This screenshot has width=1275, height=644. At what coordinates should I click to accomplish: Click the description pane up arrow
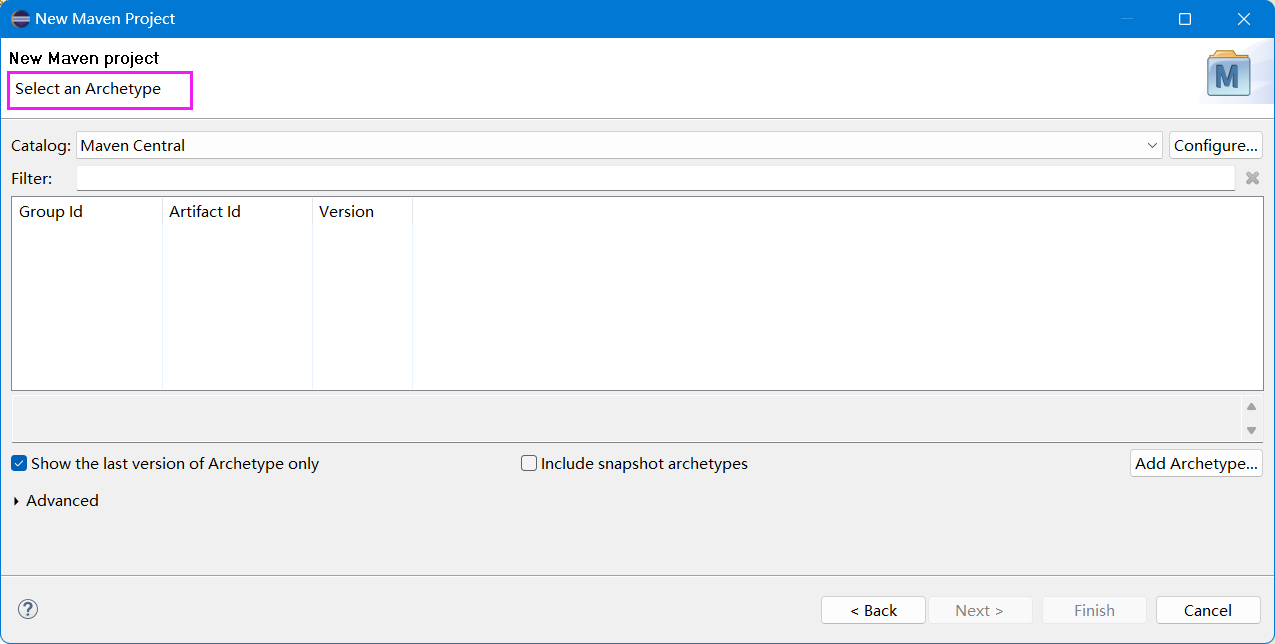[x=1251, y=407]
